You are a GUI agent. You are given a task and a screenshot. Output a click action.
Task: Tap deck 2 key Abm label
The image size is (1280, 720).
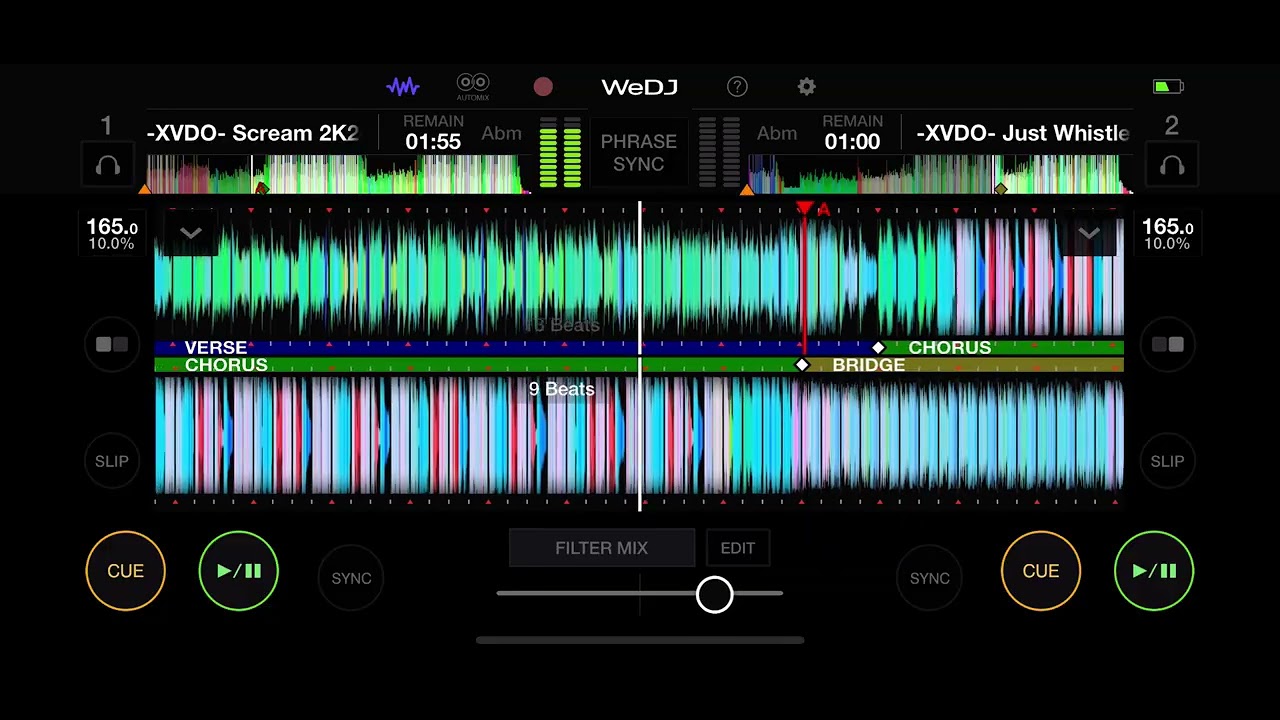[x=777, y=133]
